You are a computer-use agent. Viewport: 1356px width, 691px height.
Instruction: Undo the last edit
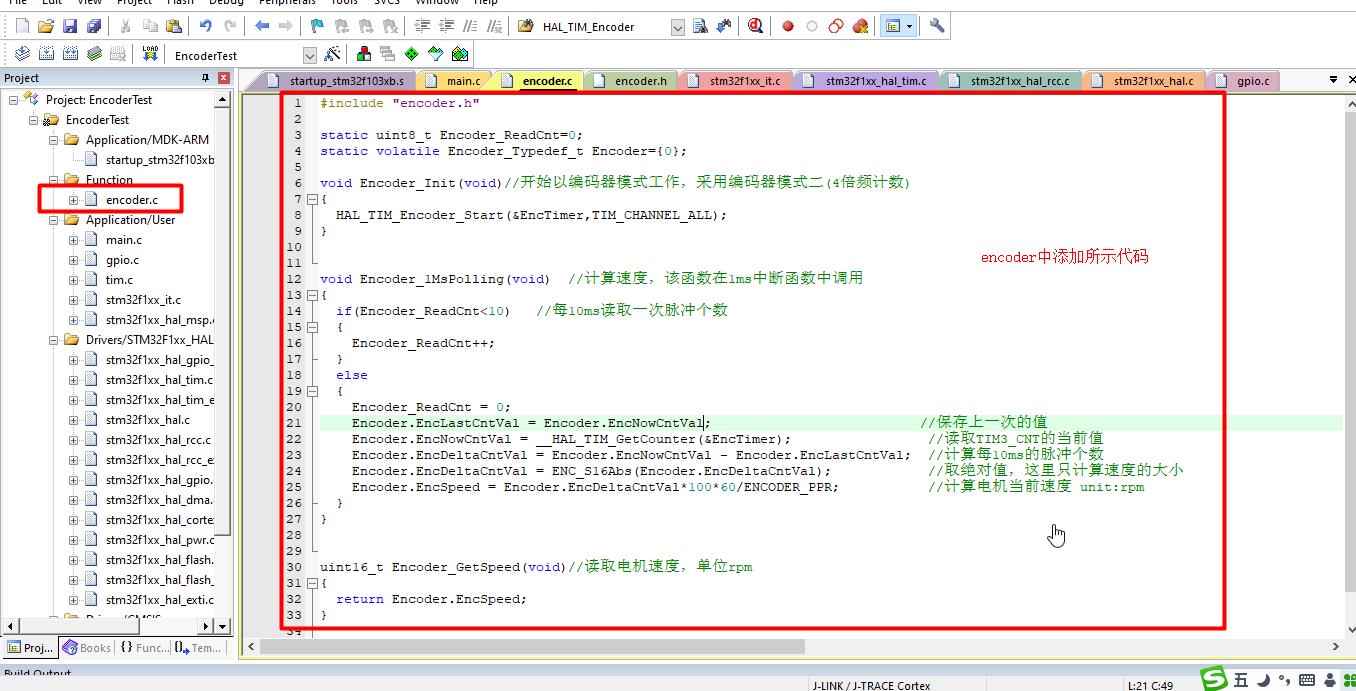point(205,27)
